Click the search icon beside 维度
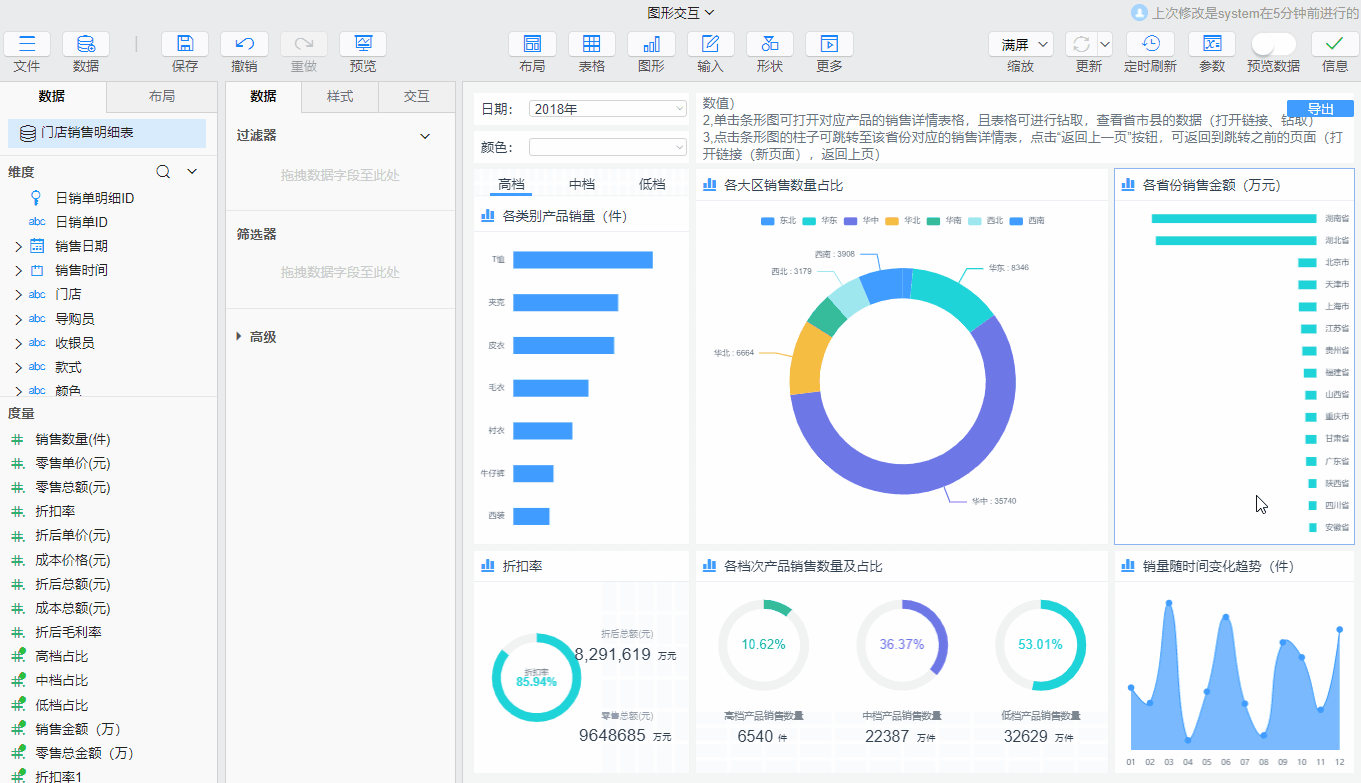This screenshot has width=1361, height=783. [x=164, y=172]
